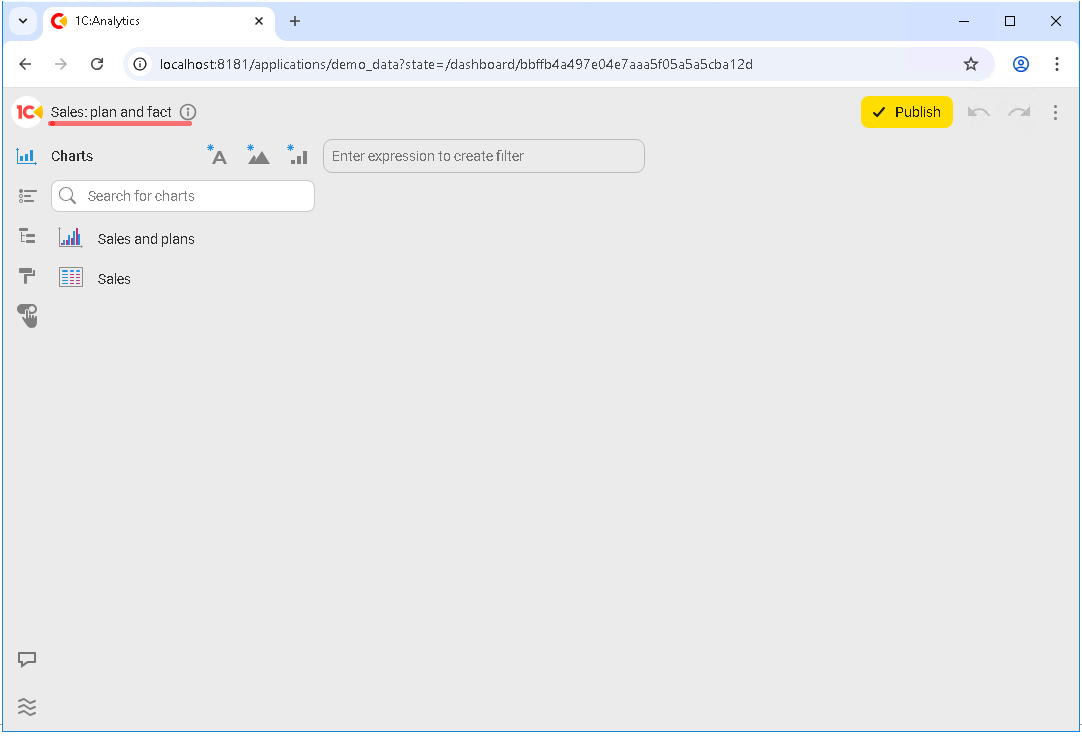Open the dashboard info icon next to title
The height and width of the screenshot is (736, 1082).
(x=188, y=112)
